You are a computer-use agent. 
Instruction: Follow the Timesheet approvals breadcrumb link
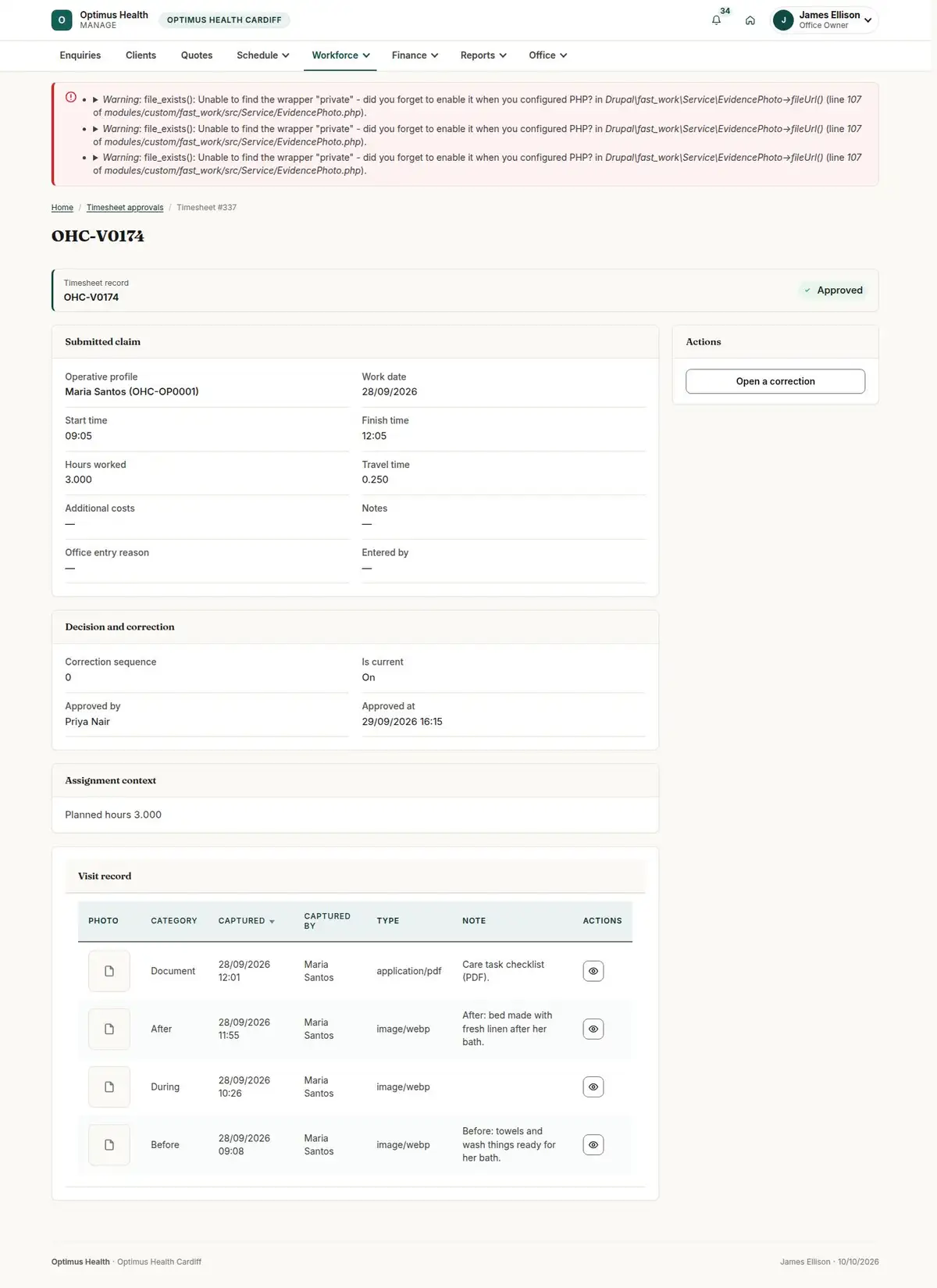[125, 208]
